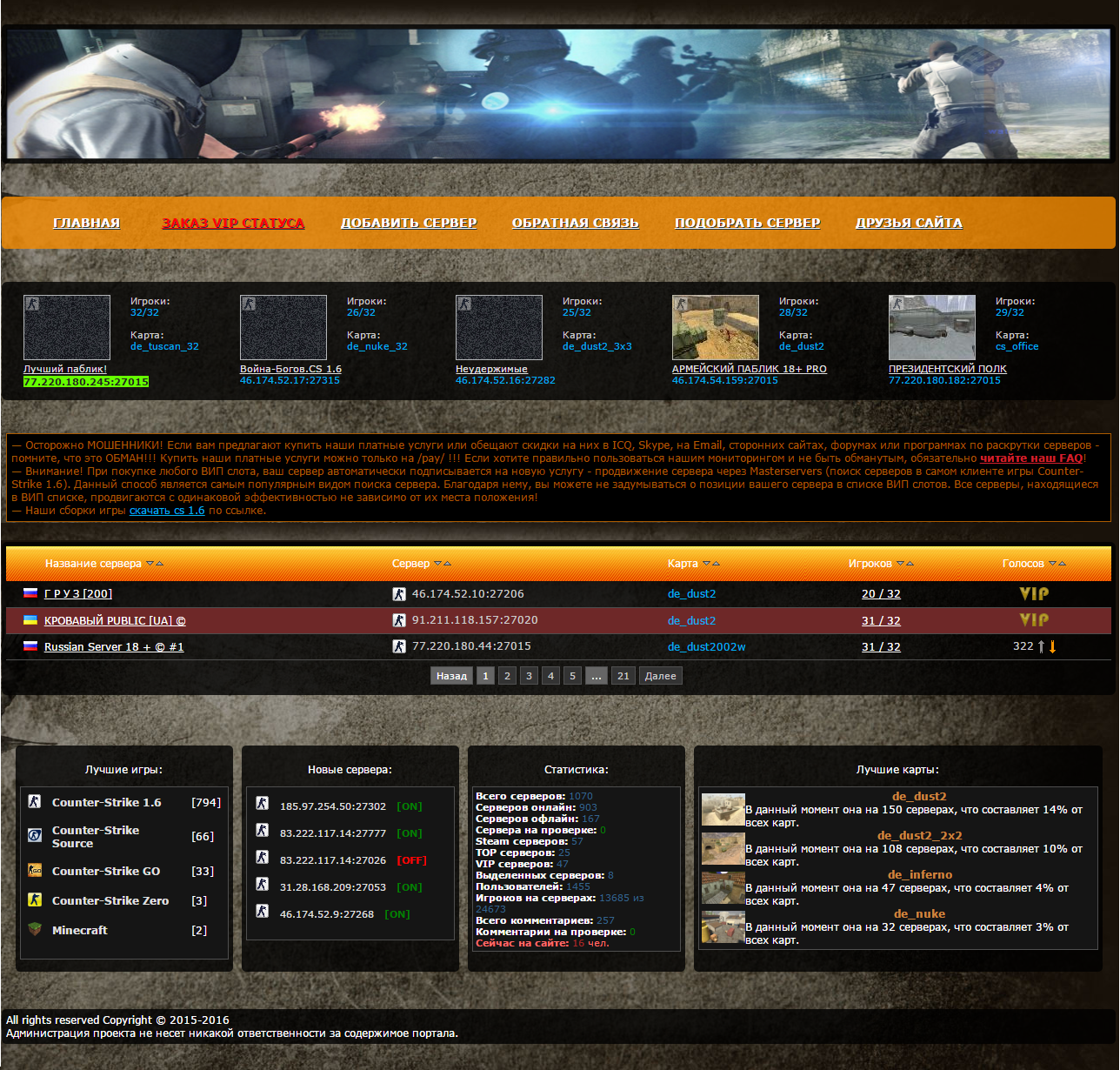Click the up sort arrow beside Карта header

(x=716, y=564)
